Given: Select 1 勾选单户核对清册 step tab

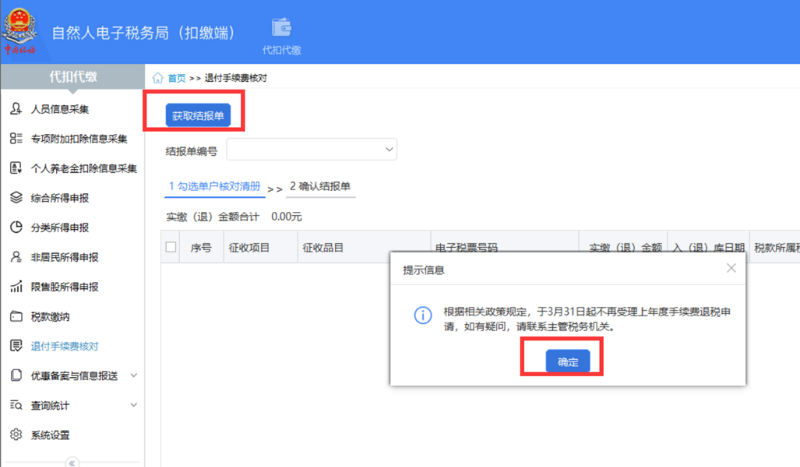Looking at the screenshot, I should [x=214, y=186].
